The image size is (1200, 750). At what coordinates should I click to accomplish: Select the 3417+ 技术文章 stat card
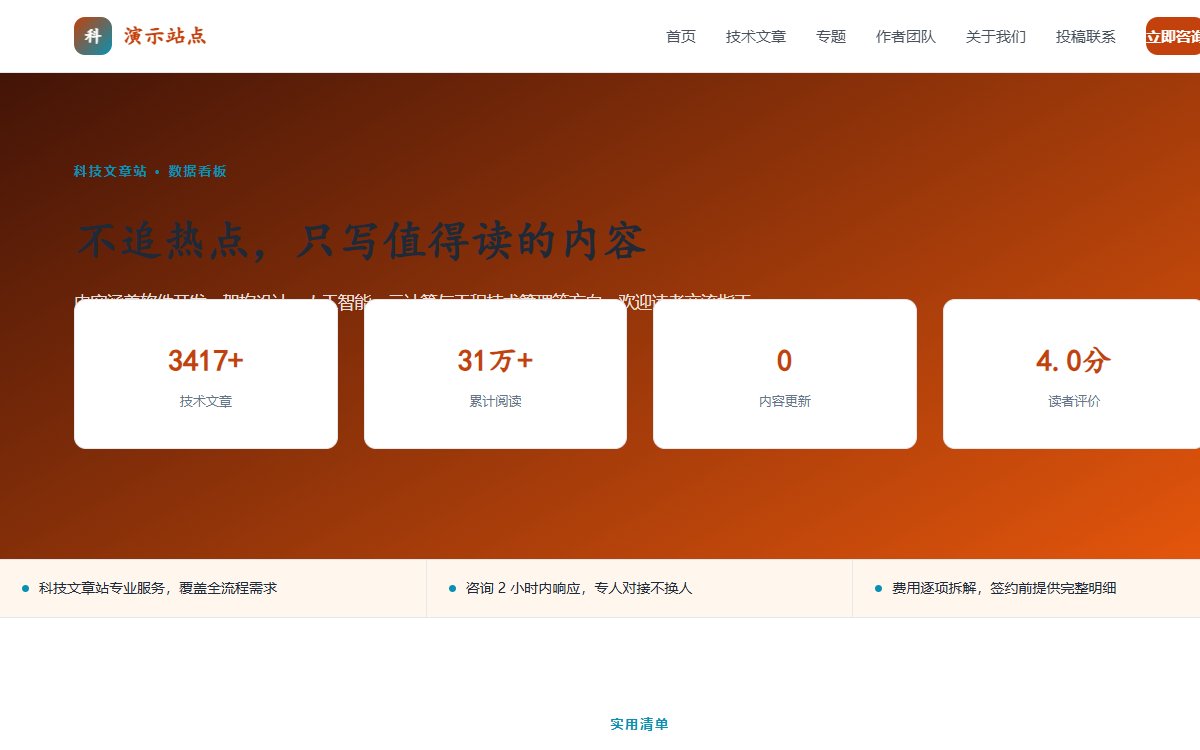click(x=206, y=374)
